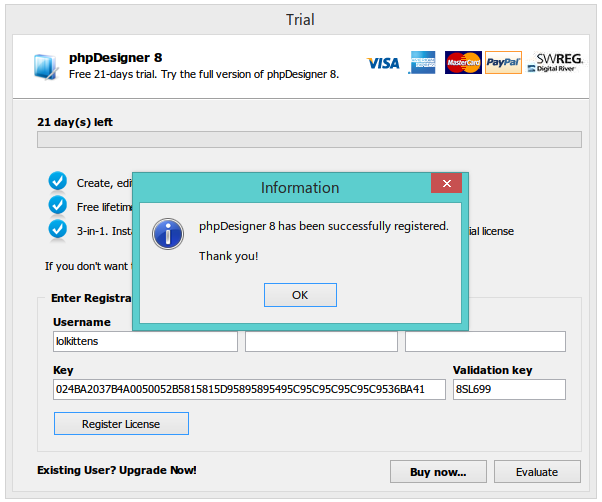The image size is (602, 502).
Task: Click "Existing User? Upgrade Now!" text
Action: (117, 470)
